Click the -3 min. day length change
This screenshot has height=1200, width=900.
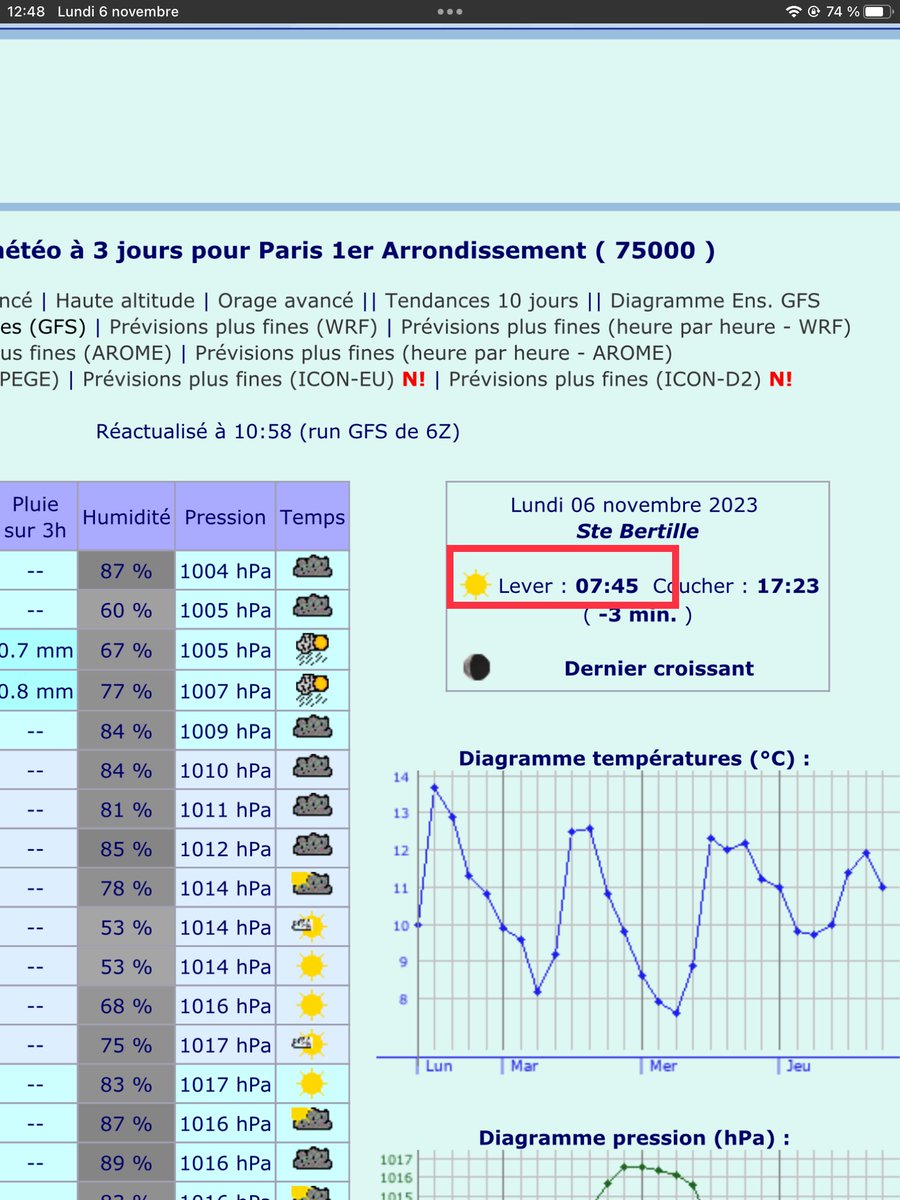coord(637,615)
